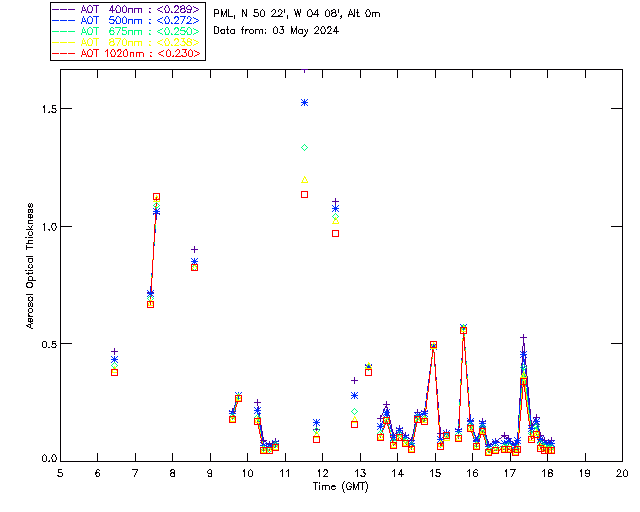
Task: Click the highest blue asterisk data point
Action: 304,102
